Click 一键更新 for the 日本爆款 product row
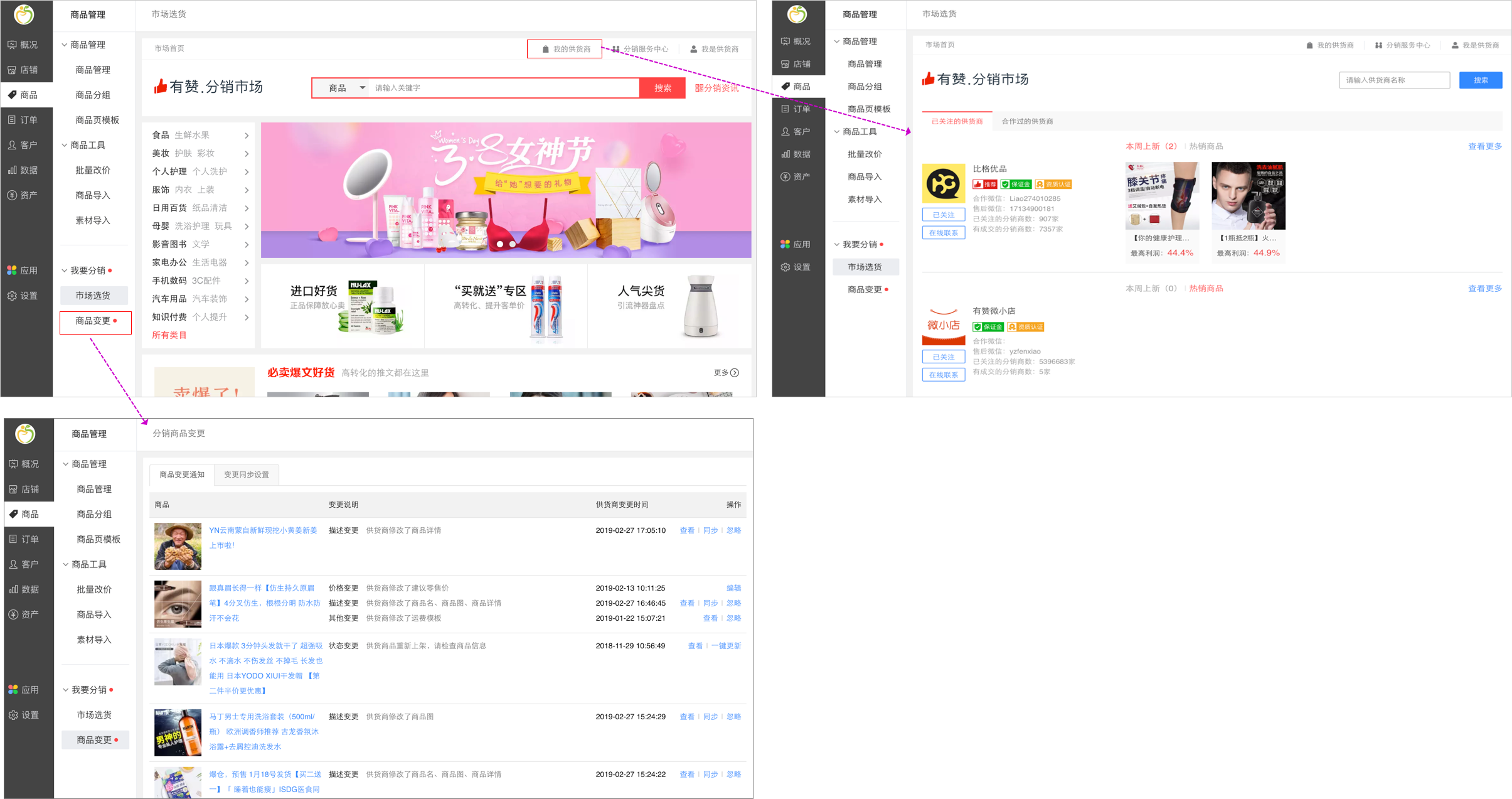This screenshot has width=1512, height=799. coord(726,646)
